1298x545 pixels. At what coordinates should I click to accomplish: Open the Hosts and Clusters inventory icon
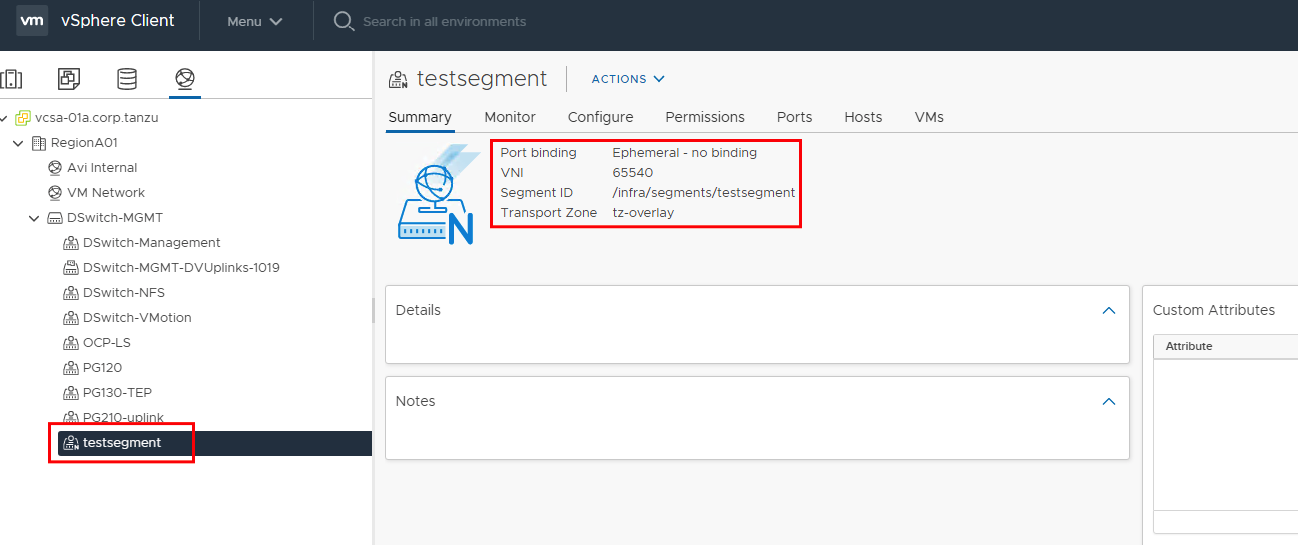click(11, 78)
